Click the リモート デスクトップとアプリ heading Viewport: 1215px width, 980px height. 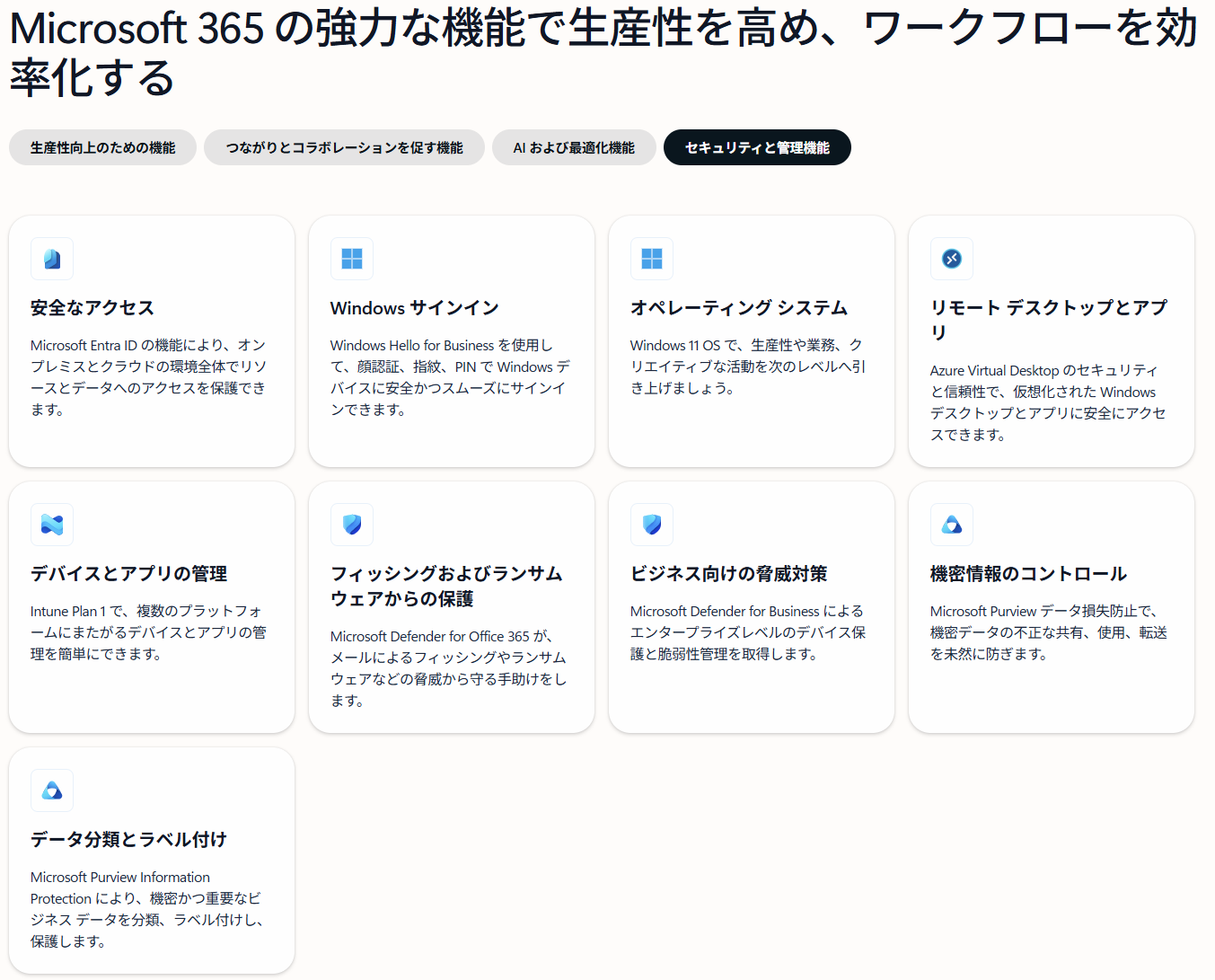coord(1049,320)
